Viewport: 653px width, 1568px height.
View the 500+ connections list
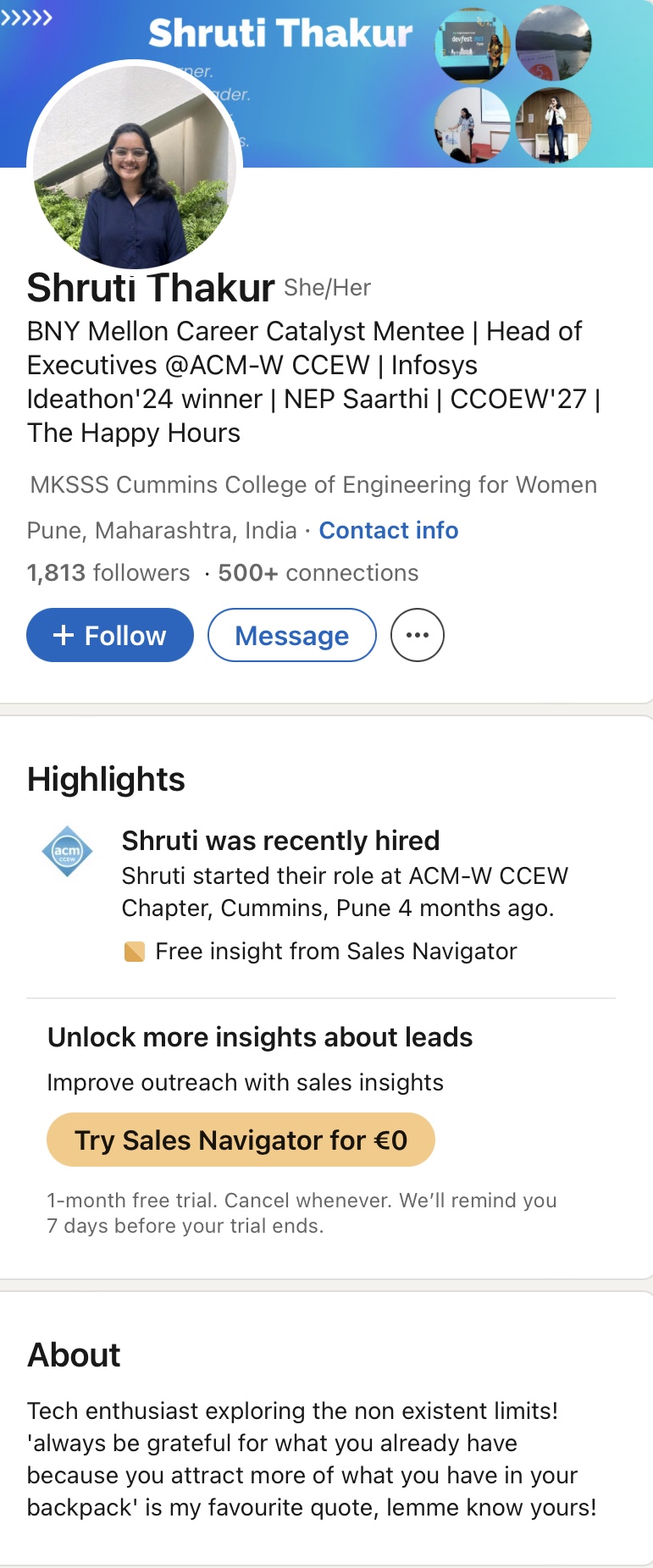pyautogui.click(x=318, y=573)
